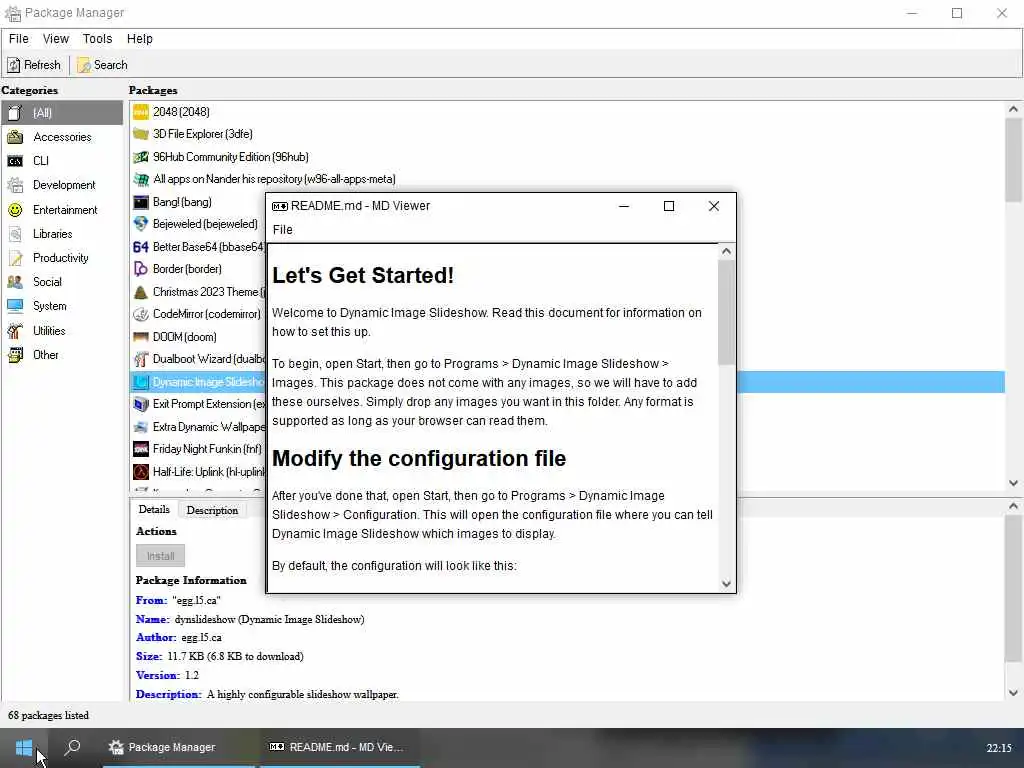
Task: Click the packages list scrollbar thumb
Action: [1014, 160]
